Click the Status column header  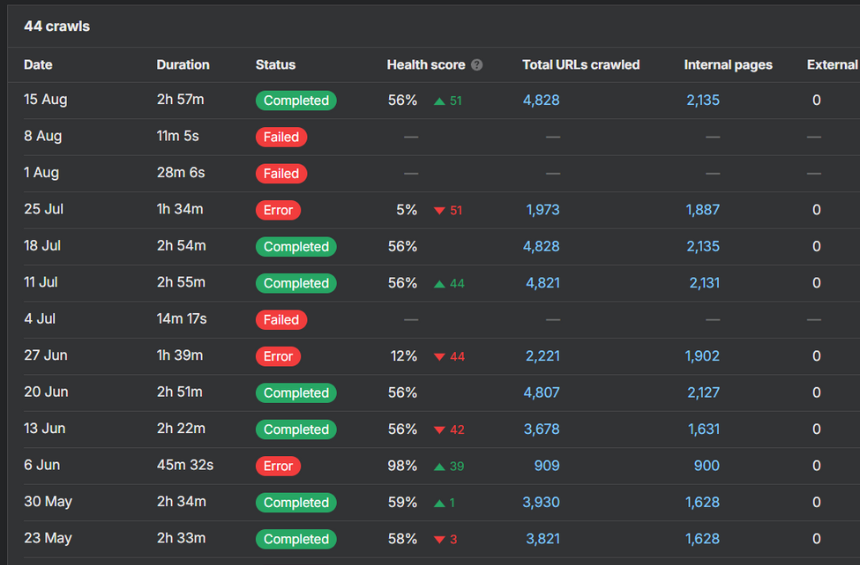pyautogui.click(x=275, y=65)
